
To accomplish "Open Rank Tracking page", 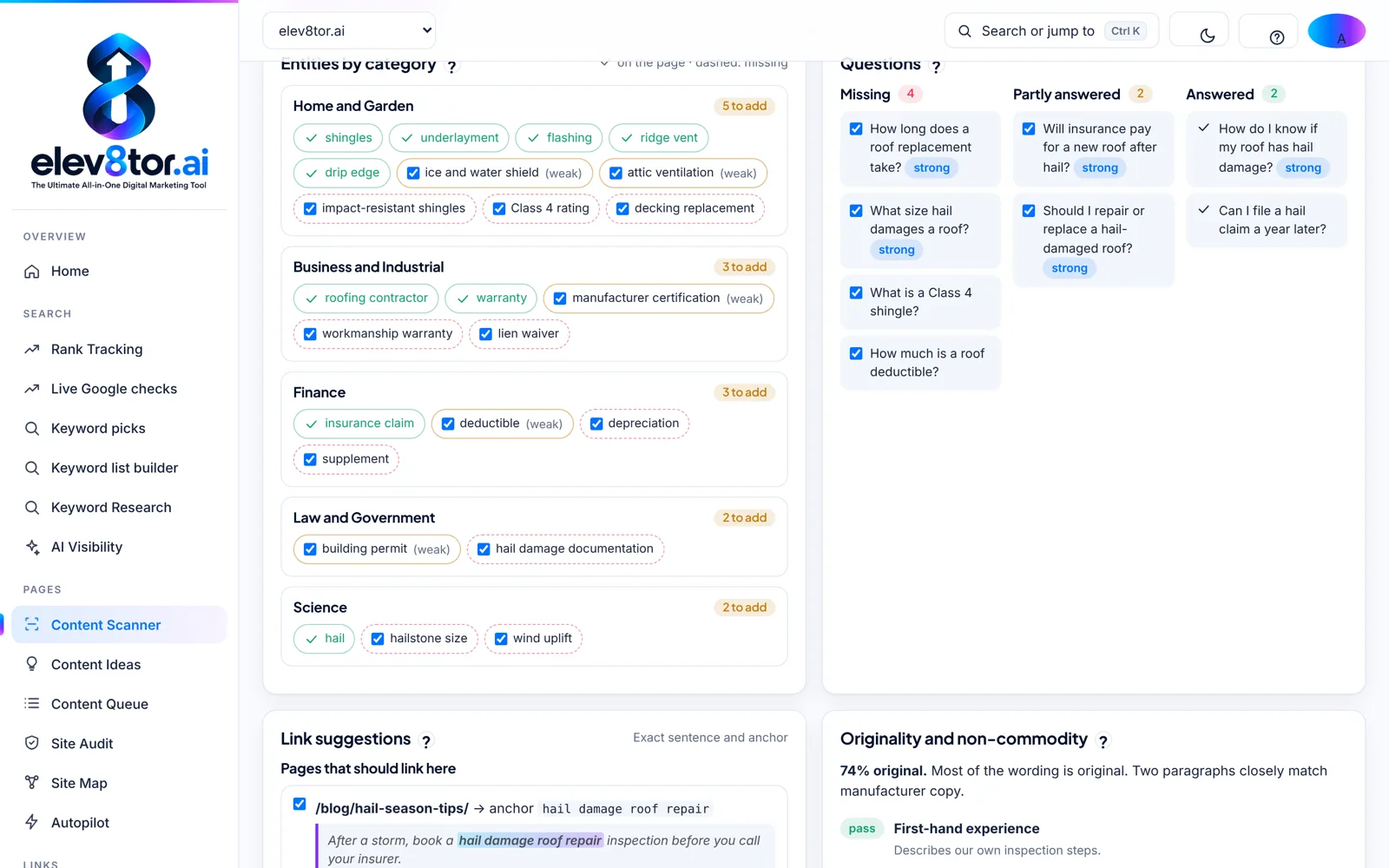I will coord(119,350).
